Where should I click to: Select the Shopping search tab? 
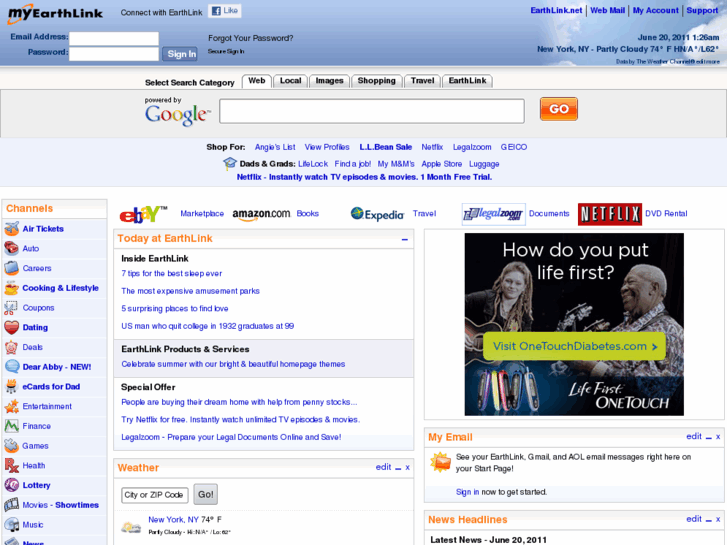pos(376,81)
